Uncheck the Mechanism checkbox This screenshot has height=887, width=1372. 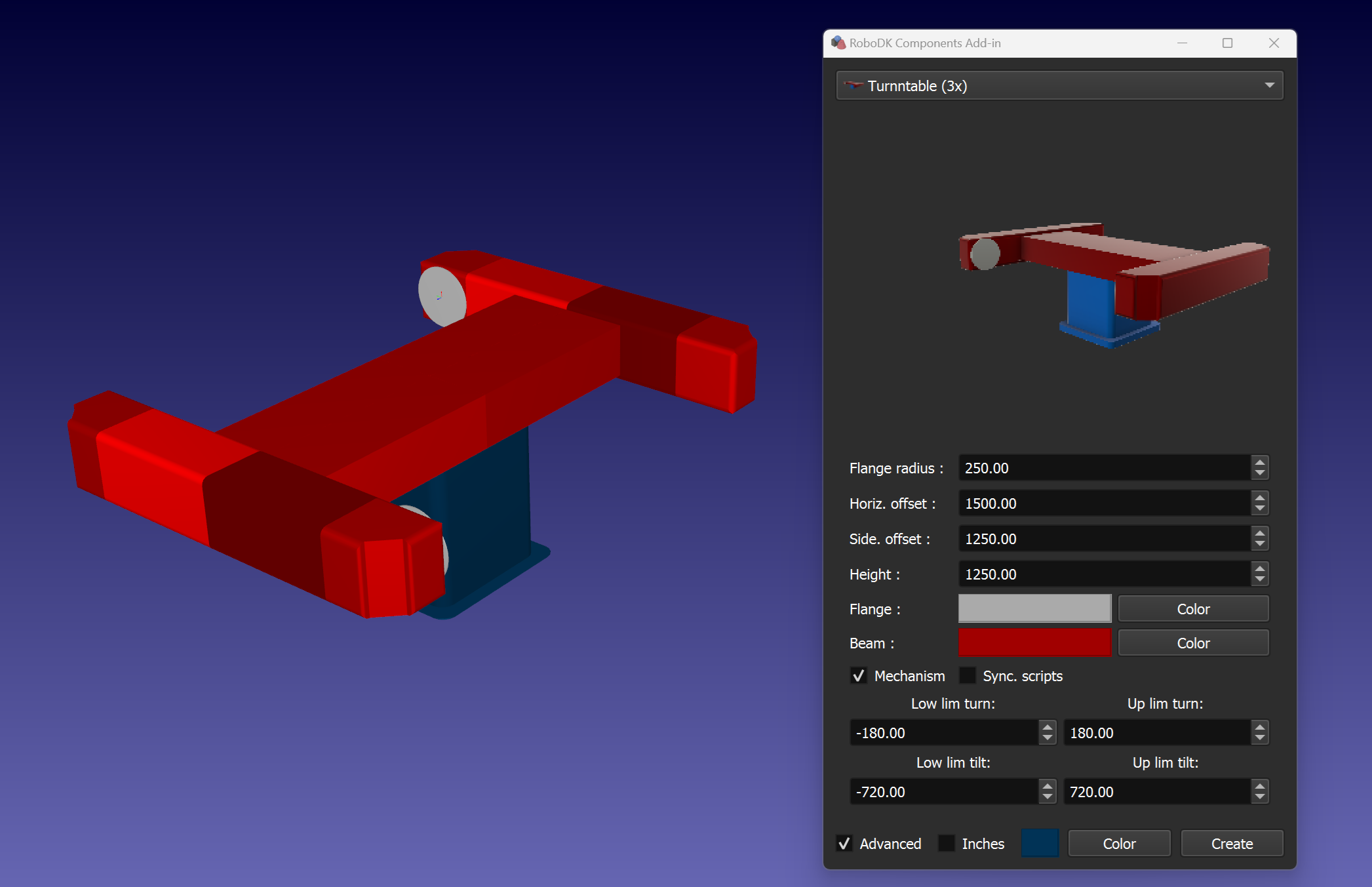(x=858, y=676)
